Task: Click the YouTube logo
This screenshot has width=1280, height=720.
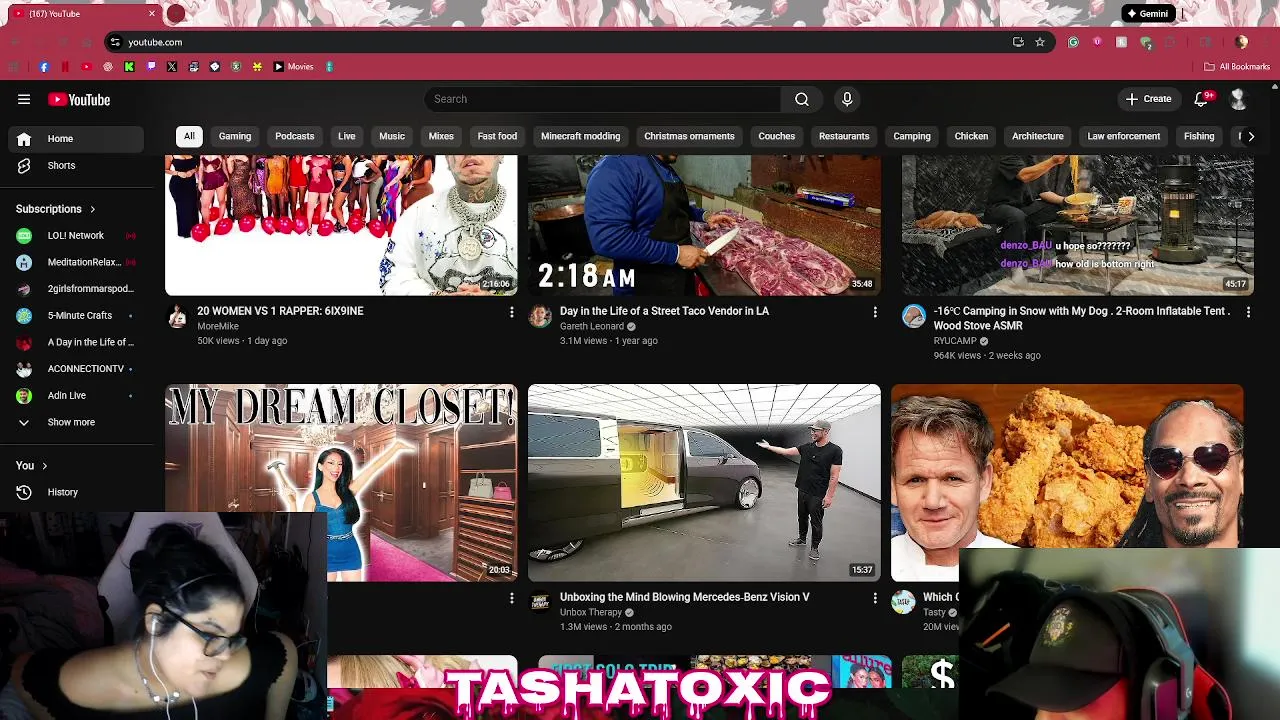Action: [x=79, y=99]
